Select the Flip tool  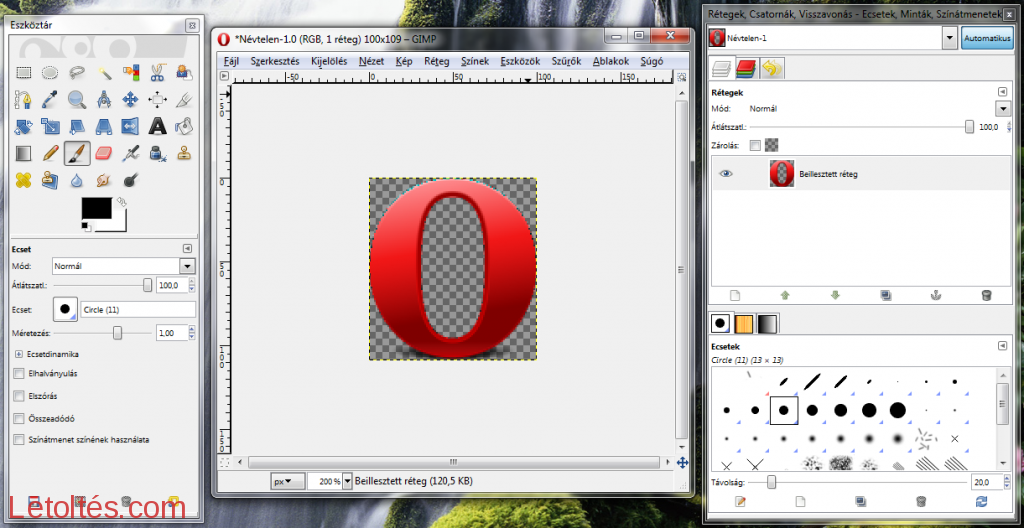131,126
